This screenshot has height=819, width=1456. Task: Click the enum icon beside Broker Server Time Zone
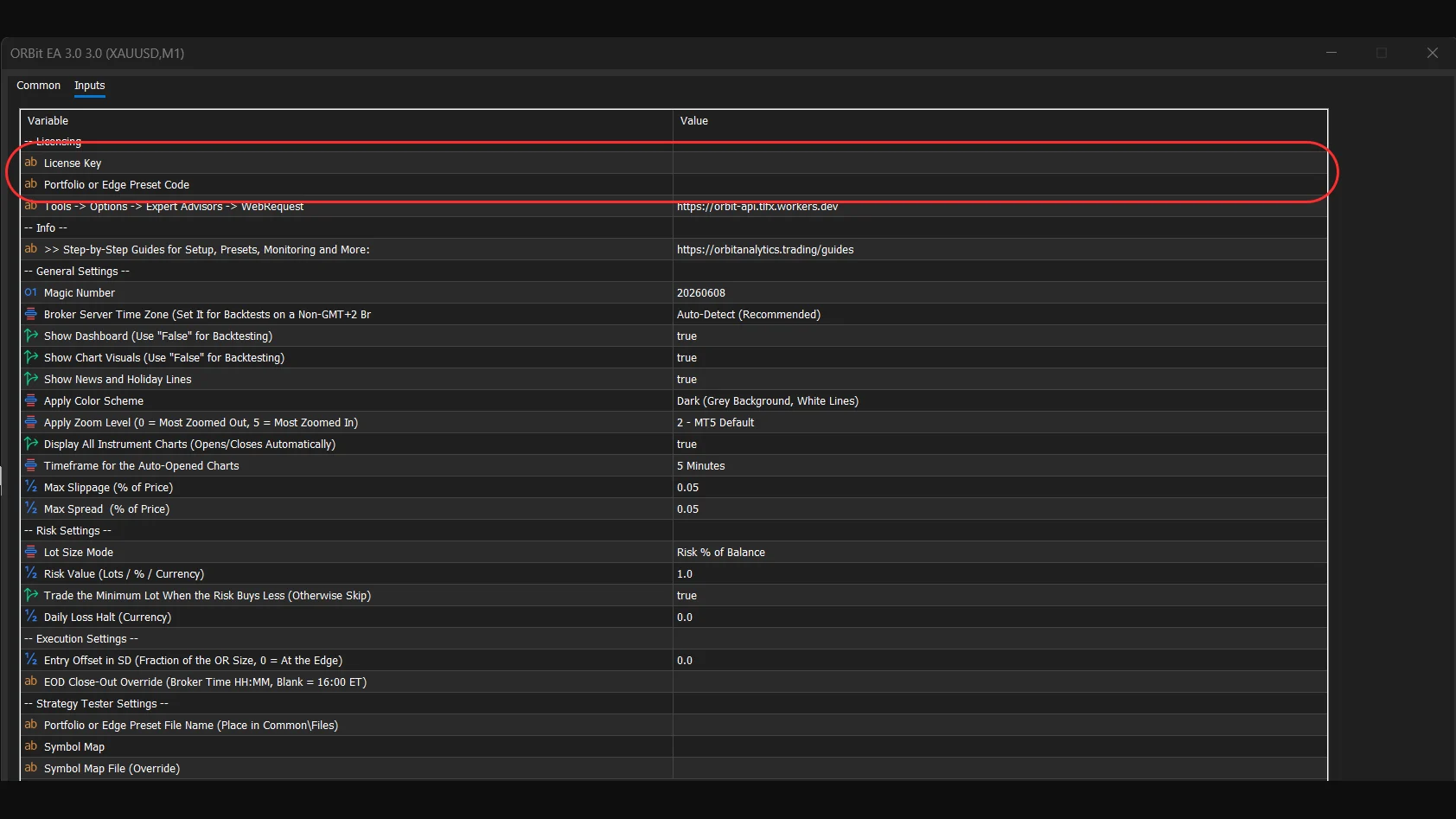[31, 314]
